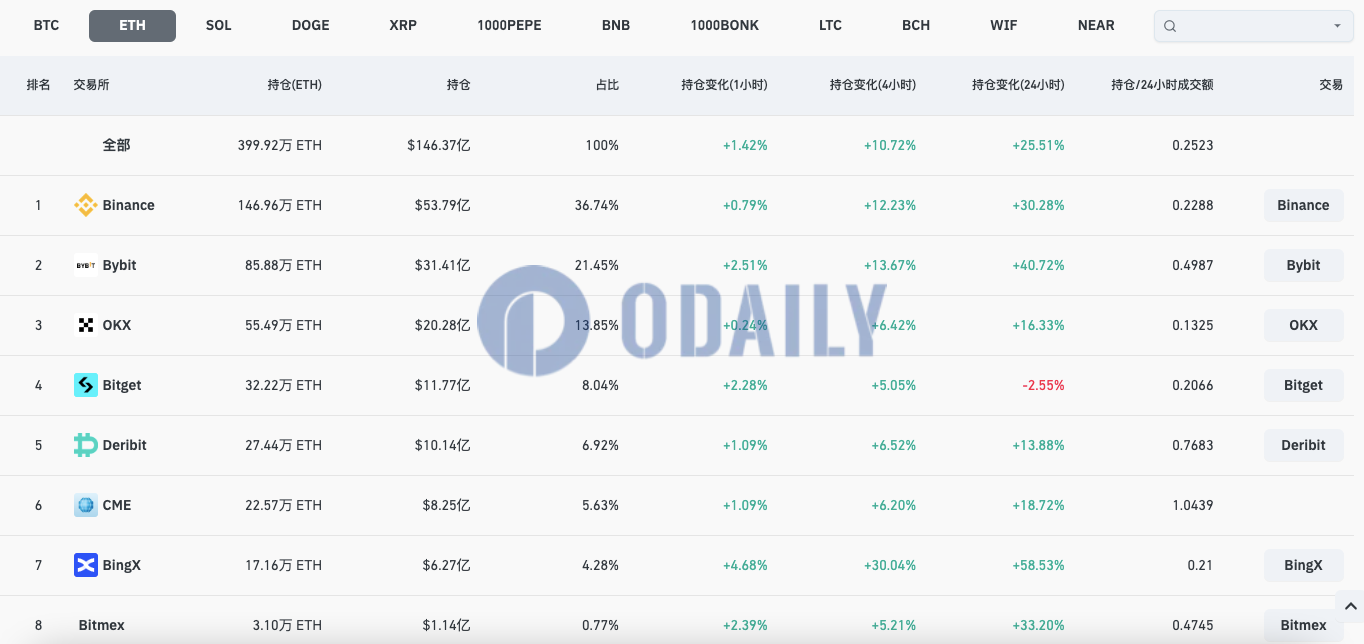Image resolution: width=1364 pixels, height=644 pixels.
Task: Click the OKX logo icon
Action: 86,325
